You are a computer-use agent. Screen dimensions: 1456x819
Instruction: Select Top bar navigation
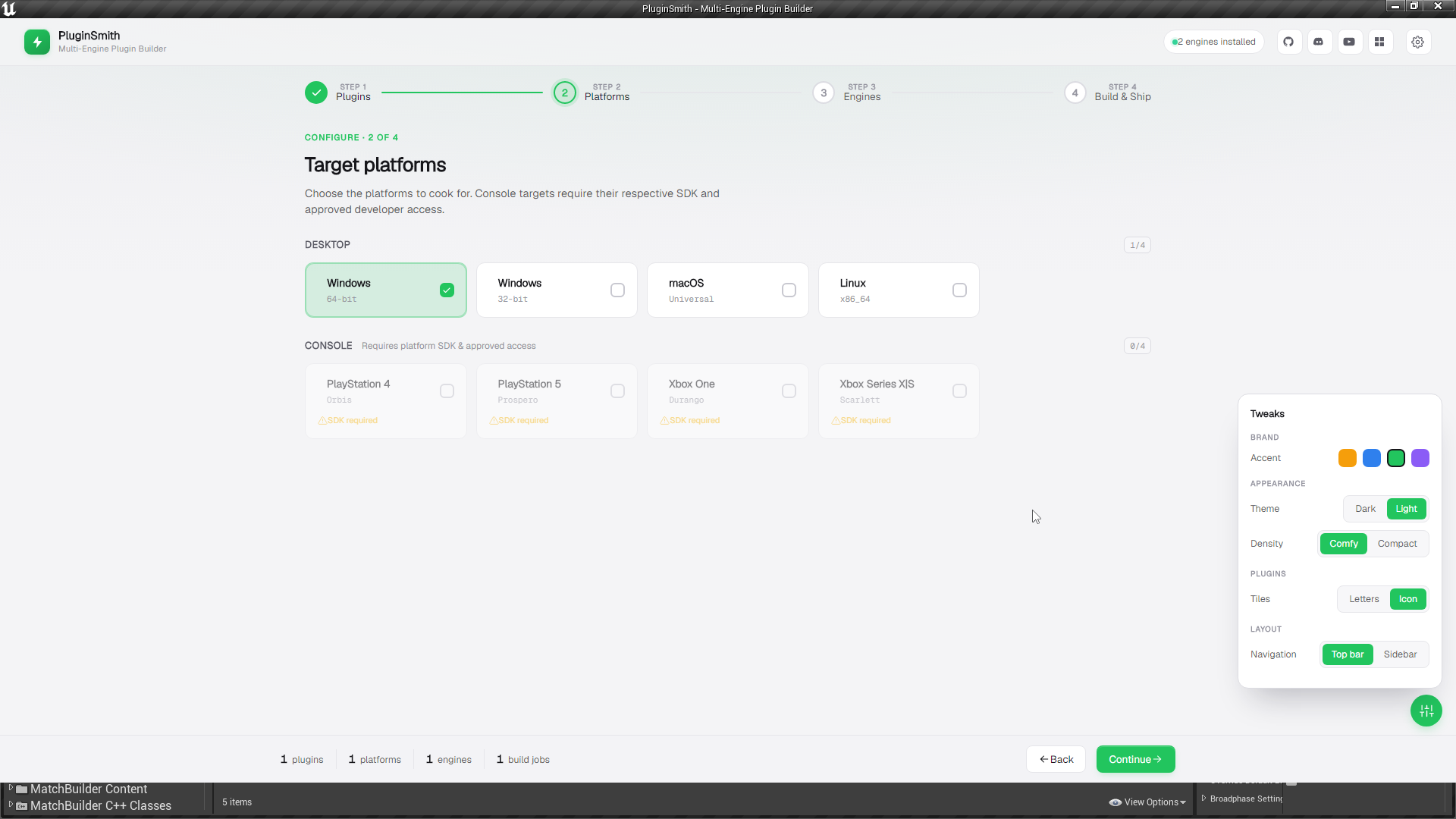point(1348,654)
